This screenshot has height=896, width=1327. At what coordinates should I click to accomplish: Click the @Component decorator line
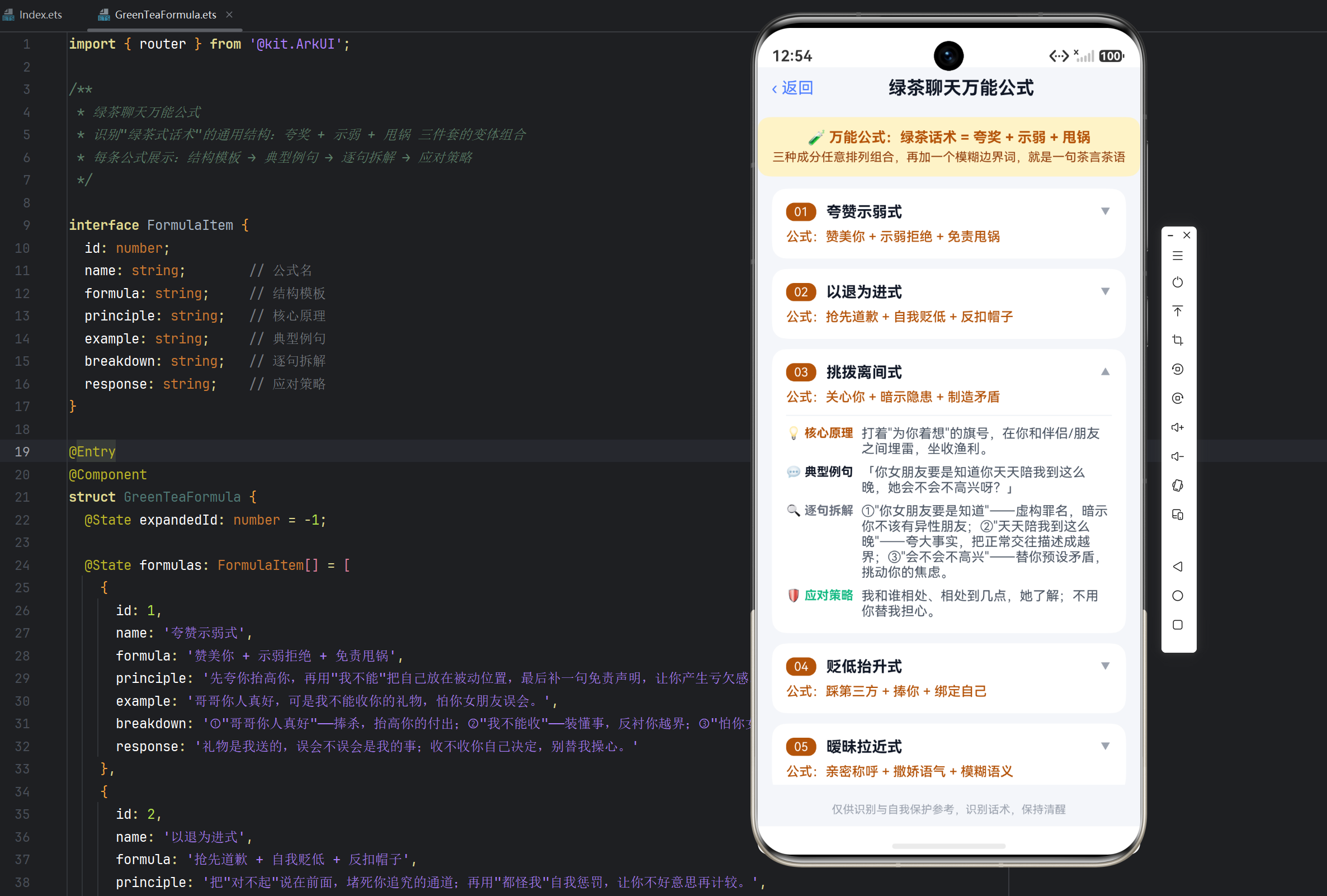(x=107, y=474)
